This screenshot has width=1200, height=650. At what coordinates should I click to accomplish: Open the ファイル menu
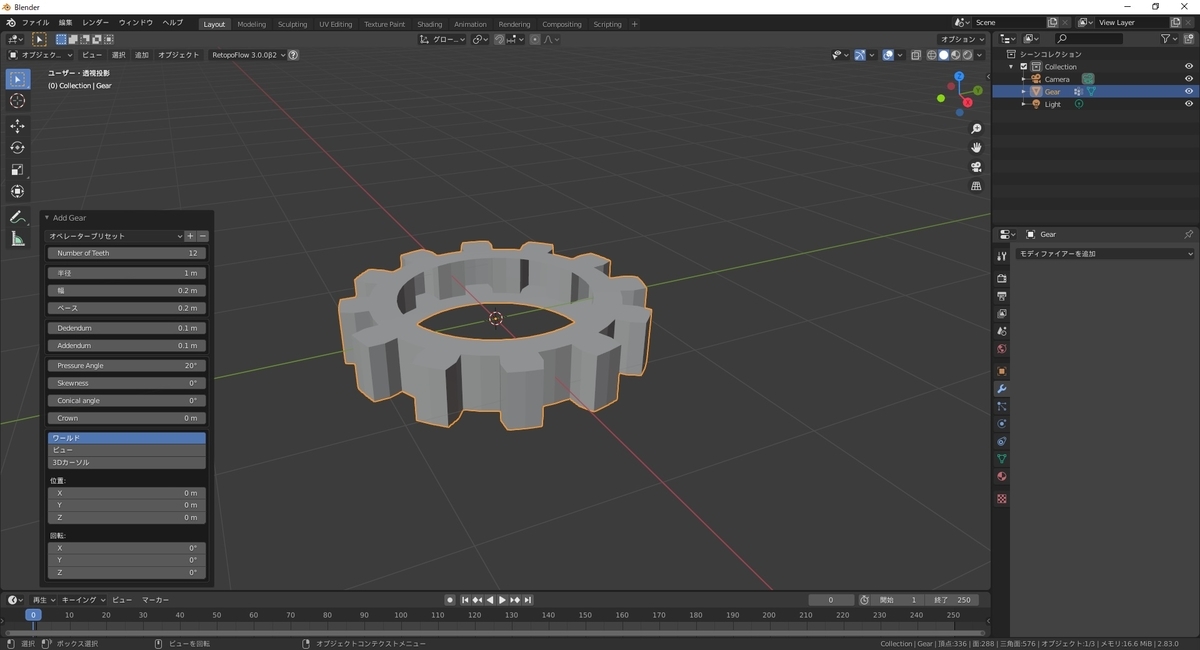[35, 22]
